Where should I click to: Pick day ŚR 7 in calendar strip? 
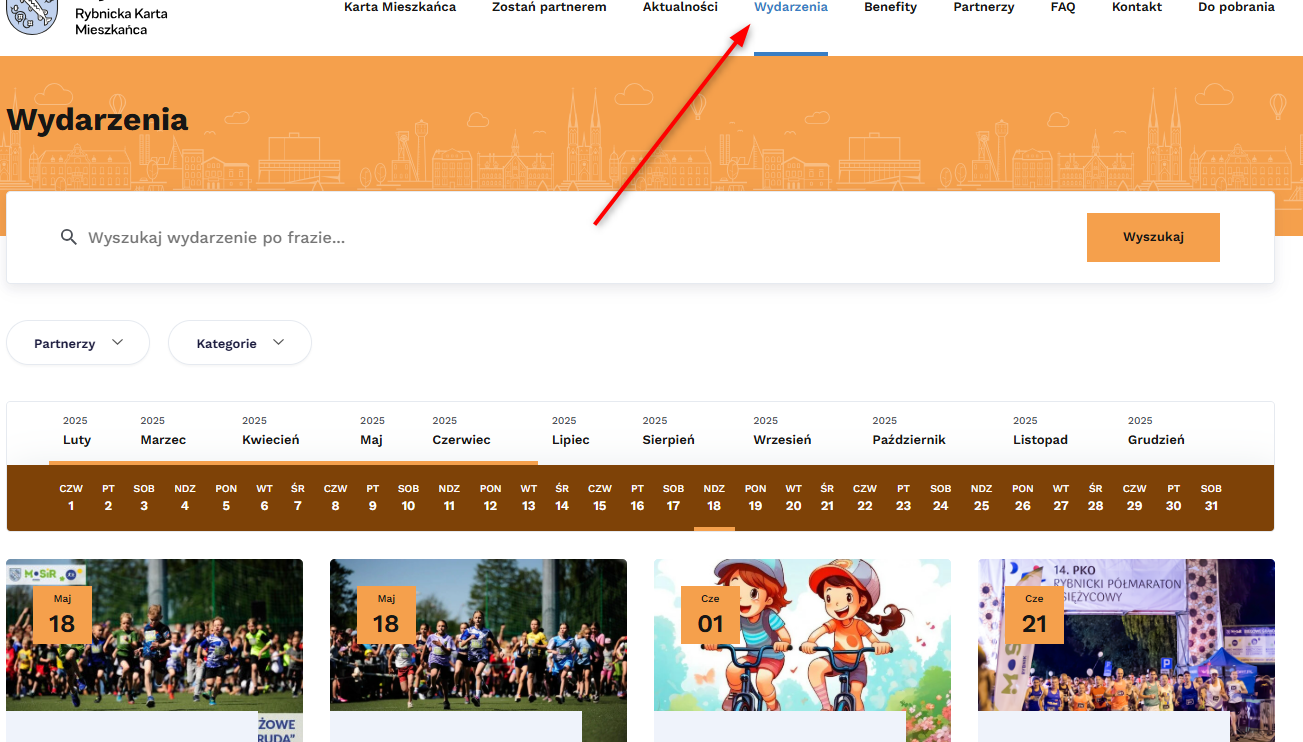298,497
